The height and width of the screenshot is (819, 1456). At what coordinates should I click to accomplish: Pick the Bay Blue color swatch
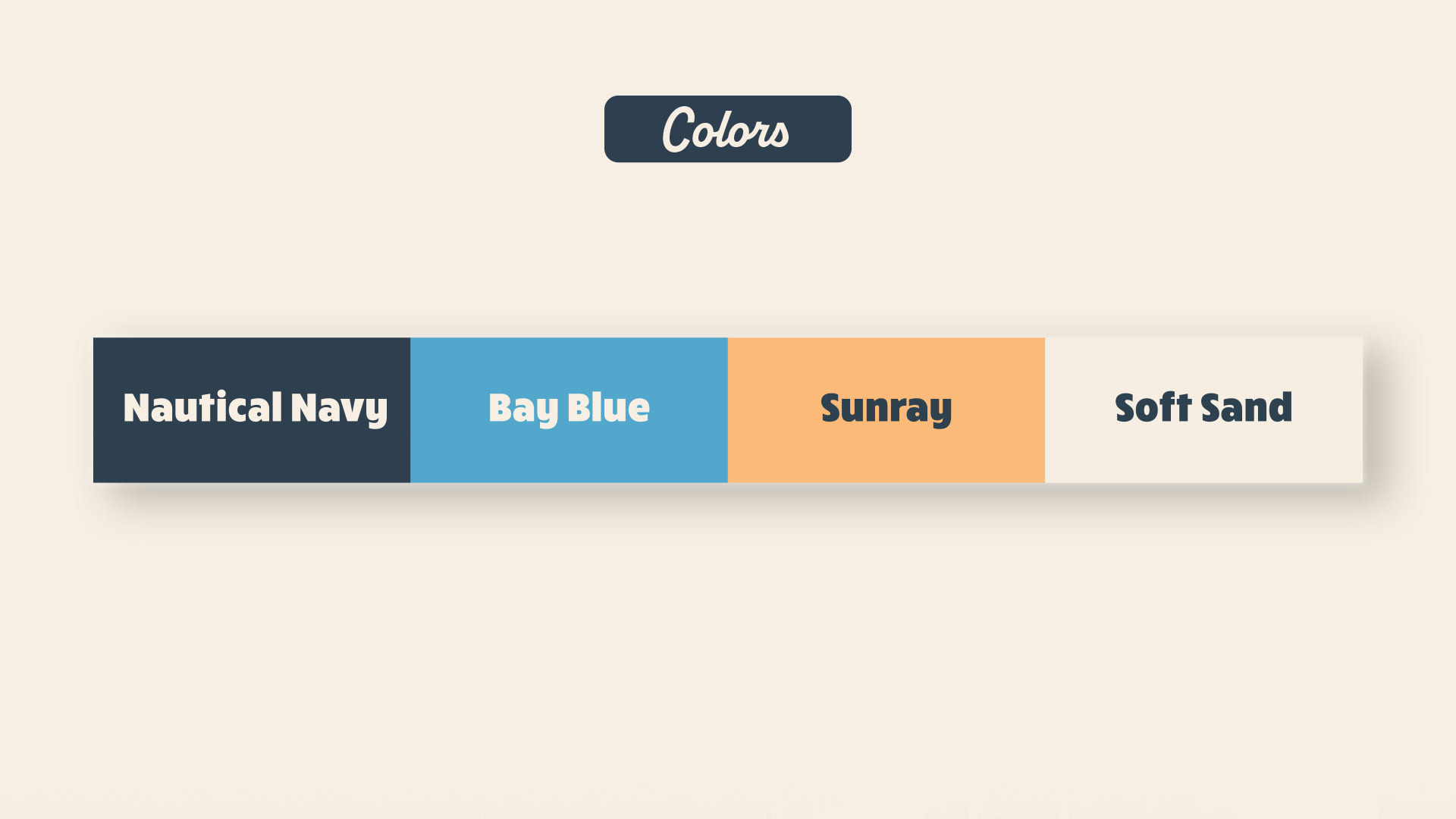(x=569, y=410)
